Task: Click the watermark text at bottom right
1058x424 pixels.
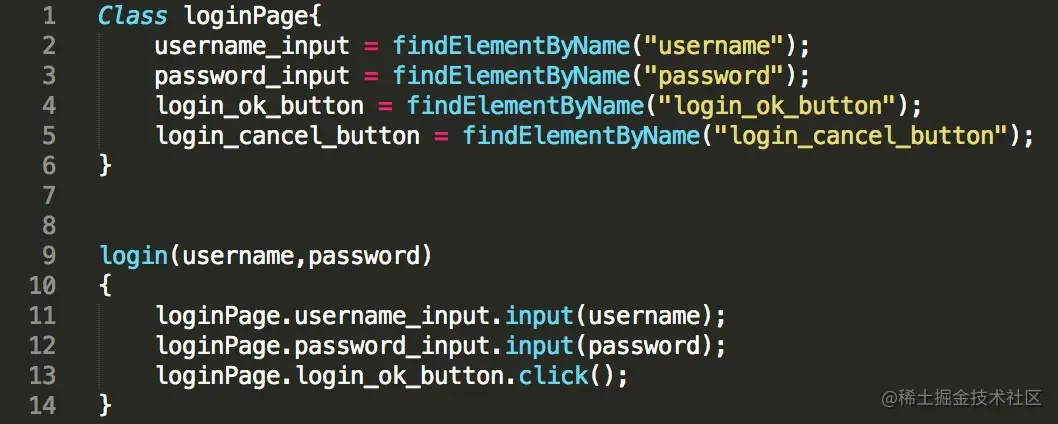Action: [962, 398]
